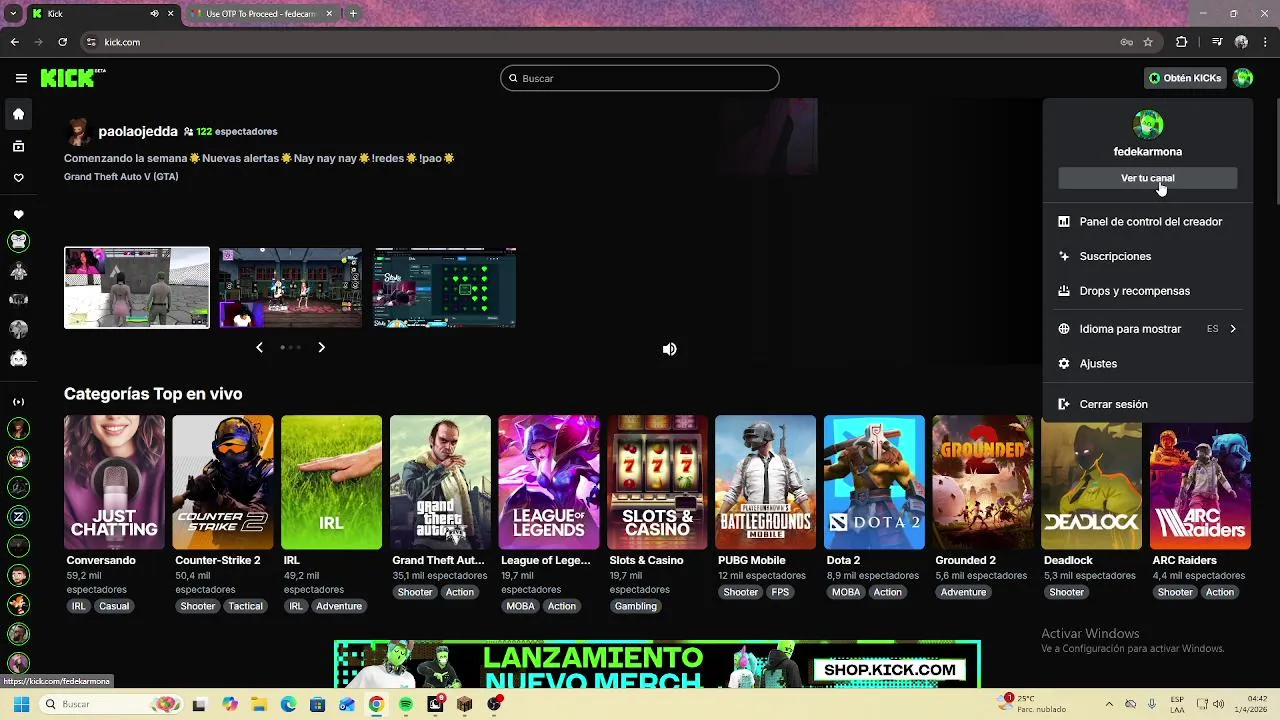
Task: Click the Gambling tag under Slots & Casino
Action: click(636, 606)
